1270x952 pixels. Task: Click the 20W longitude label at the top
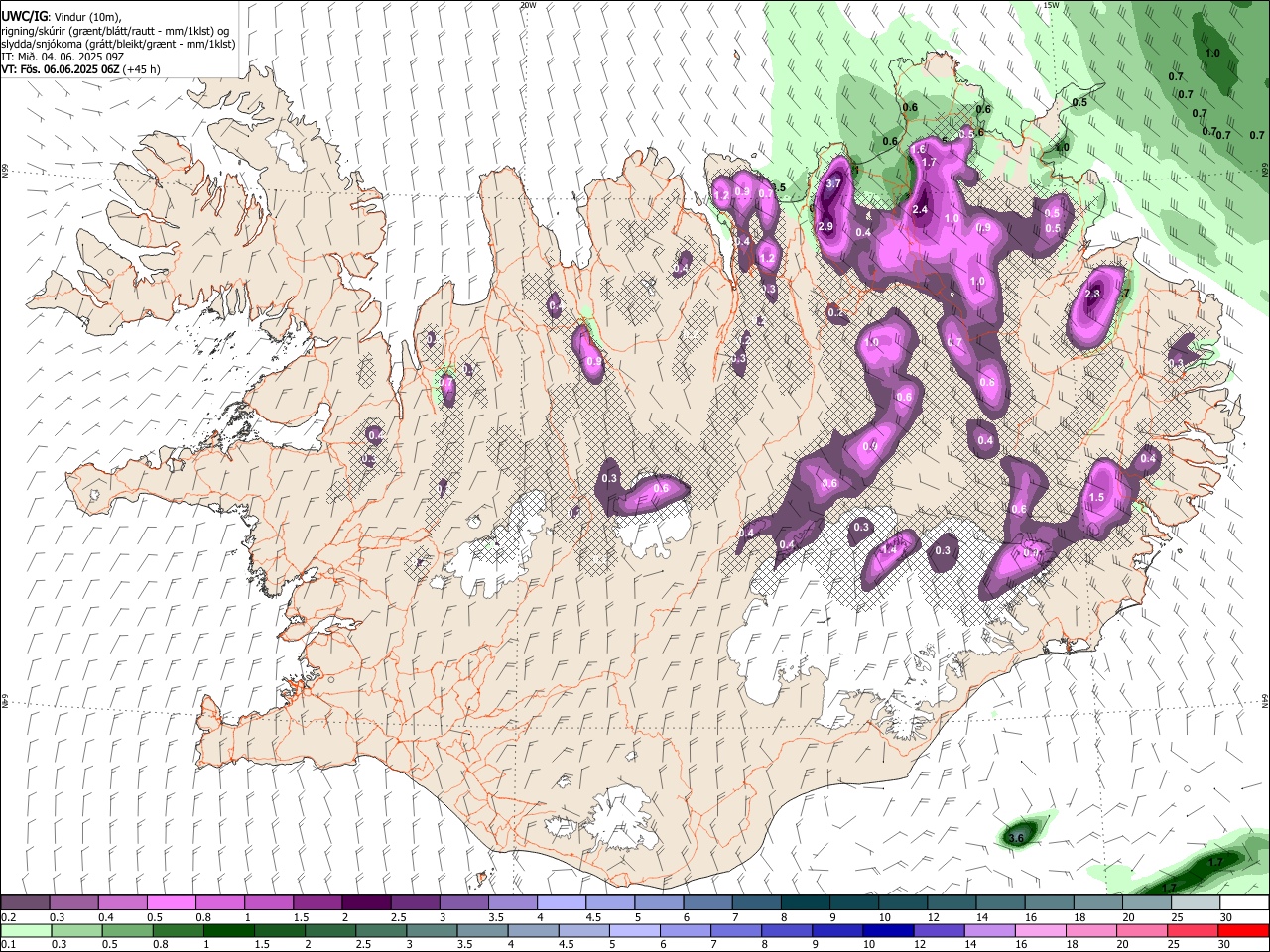(528, 5)
